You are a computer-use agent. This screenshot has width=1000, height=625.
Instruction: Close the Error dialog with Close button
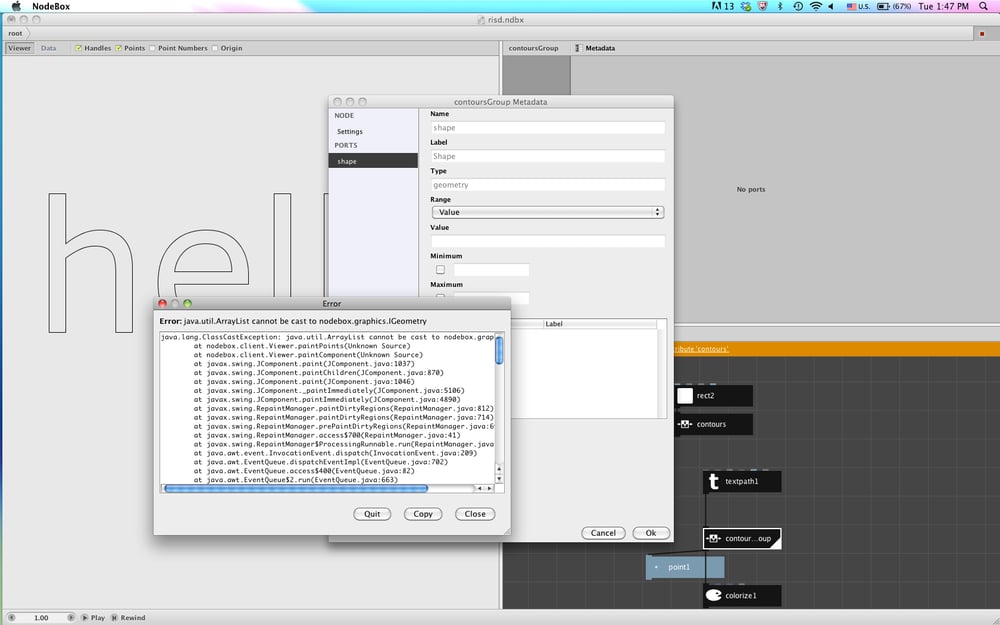tap(475, 514)
